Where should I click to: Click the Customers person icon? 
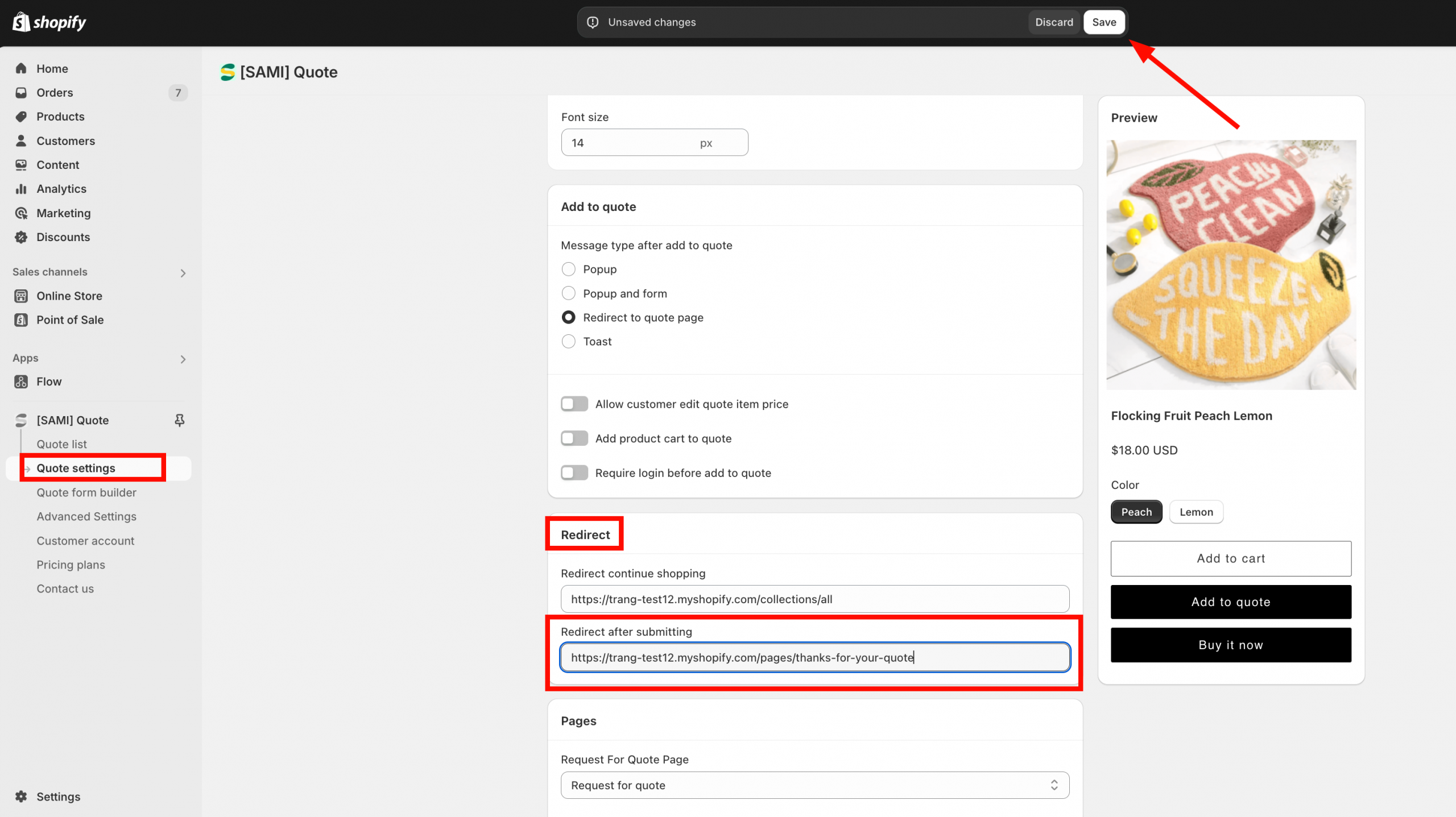coord(21,140)
